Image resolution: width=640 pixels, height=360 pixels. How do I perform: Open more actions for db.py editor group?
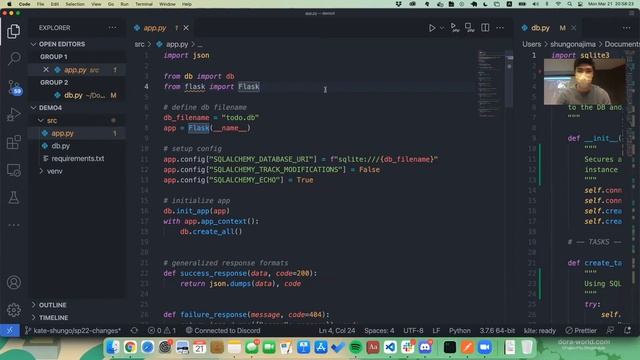pos(627,28)
